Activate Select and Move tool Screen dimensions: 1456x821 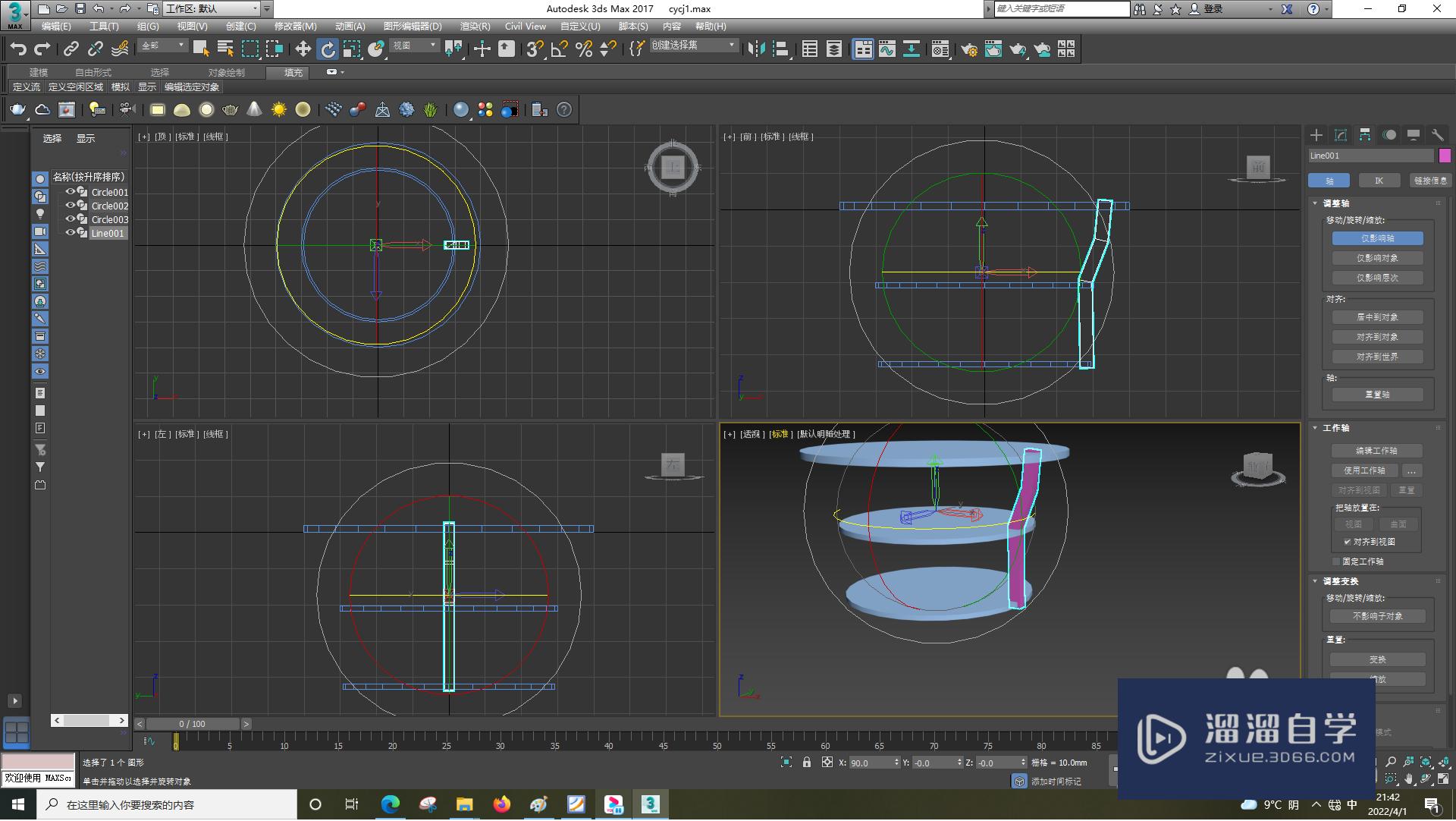[x=303, y=49]
